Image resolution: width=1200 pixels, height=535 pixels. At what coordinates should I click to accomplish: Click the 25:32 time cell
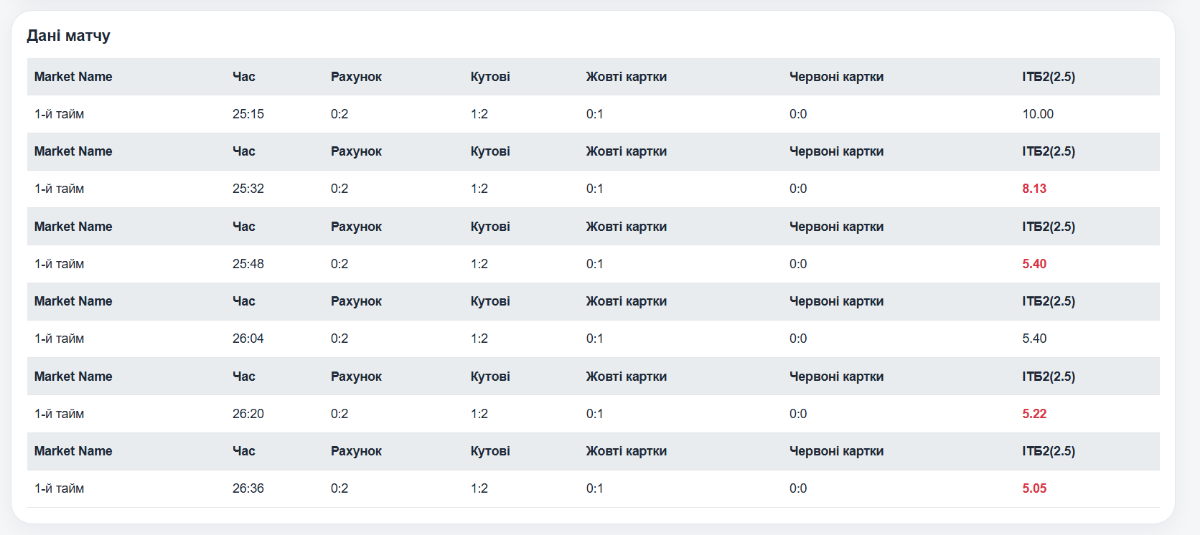pyautogui.click(x=248, y=189)
